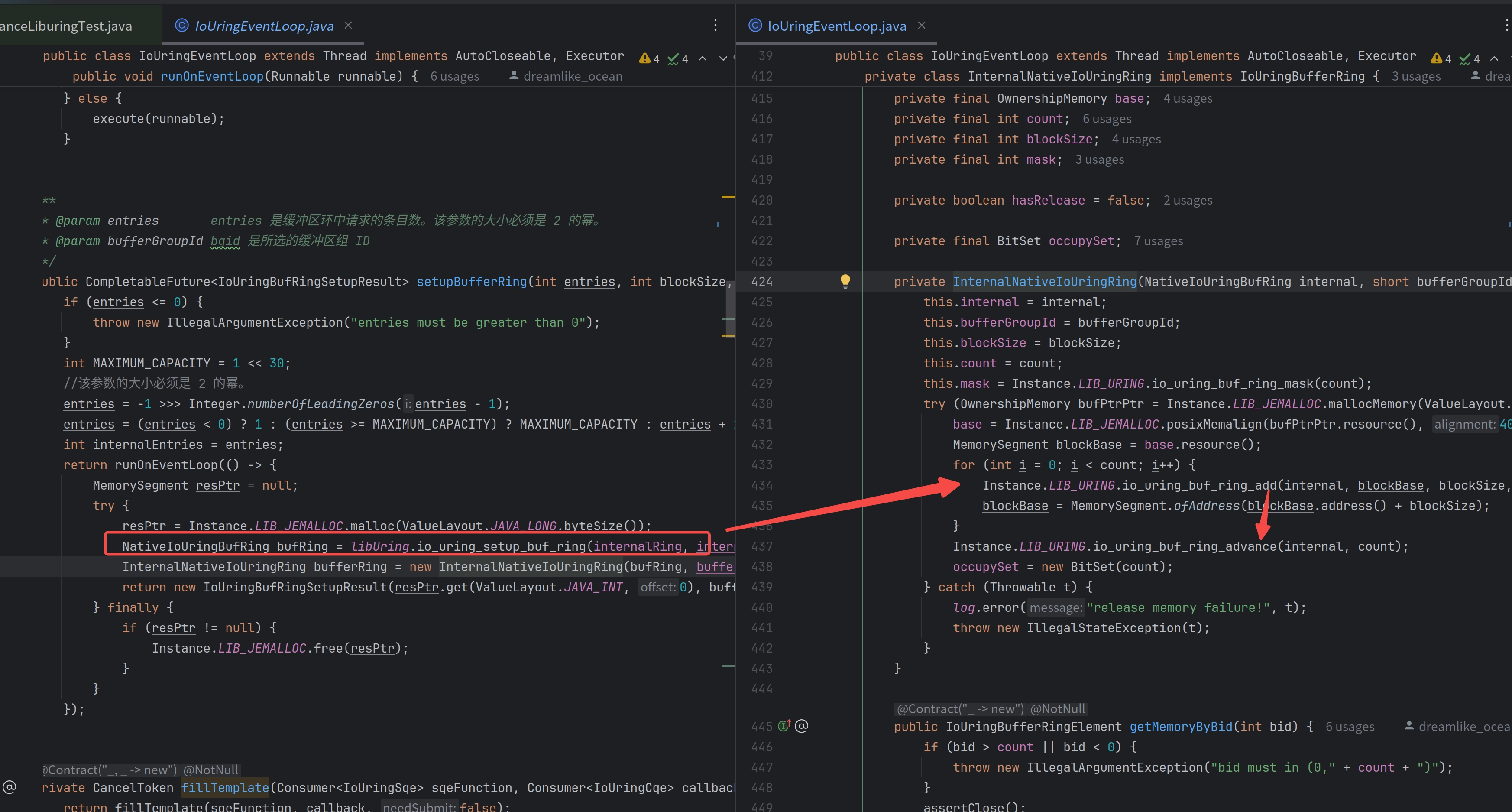
Task: Select the left IoUringEventLoop.java tab
Action: (x=263, y=26)
